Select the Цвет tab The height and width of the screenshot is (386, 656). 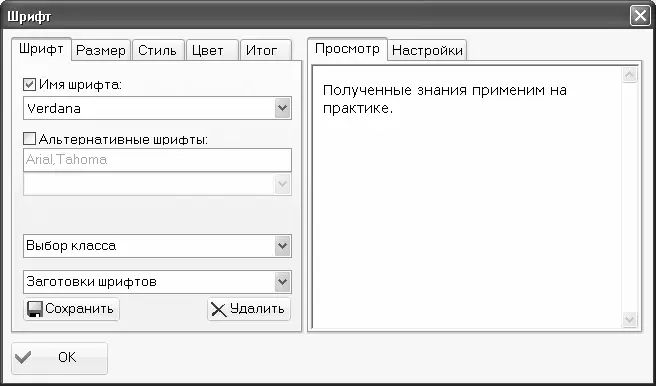(212, 51)
